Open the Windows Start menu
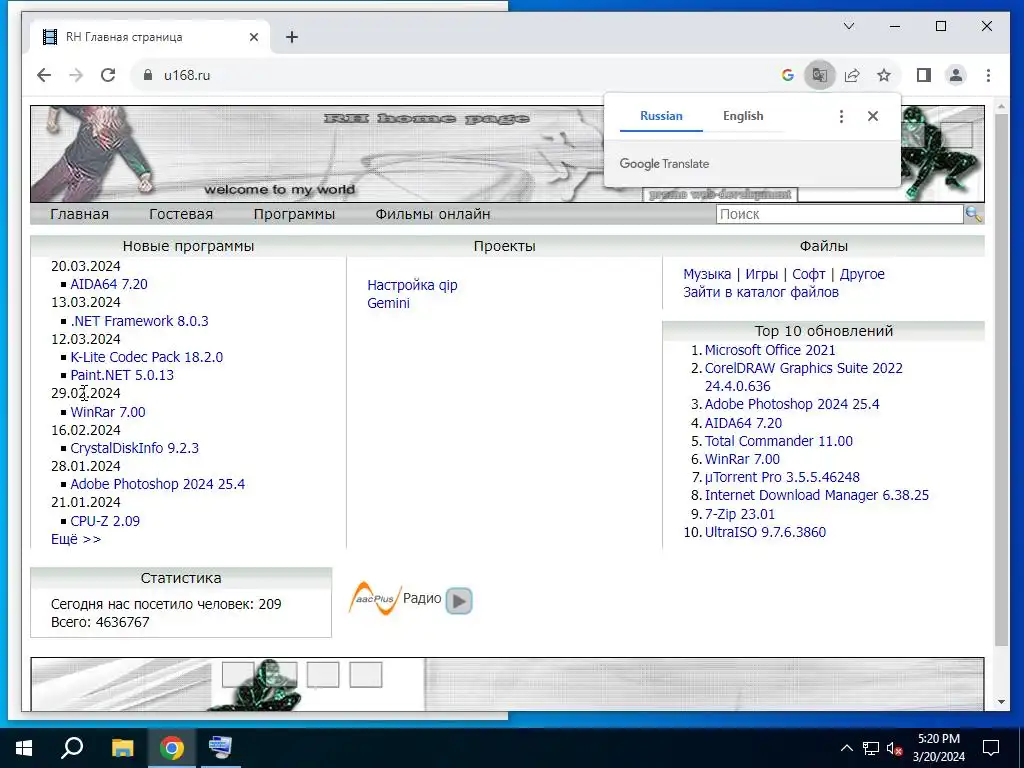 click(x=24, y=748)
